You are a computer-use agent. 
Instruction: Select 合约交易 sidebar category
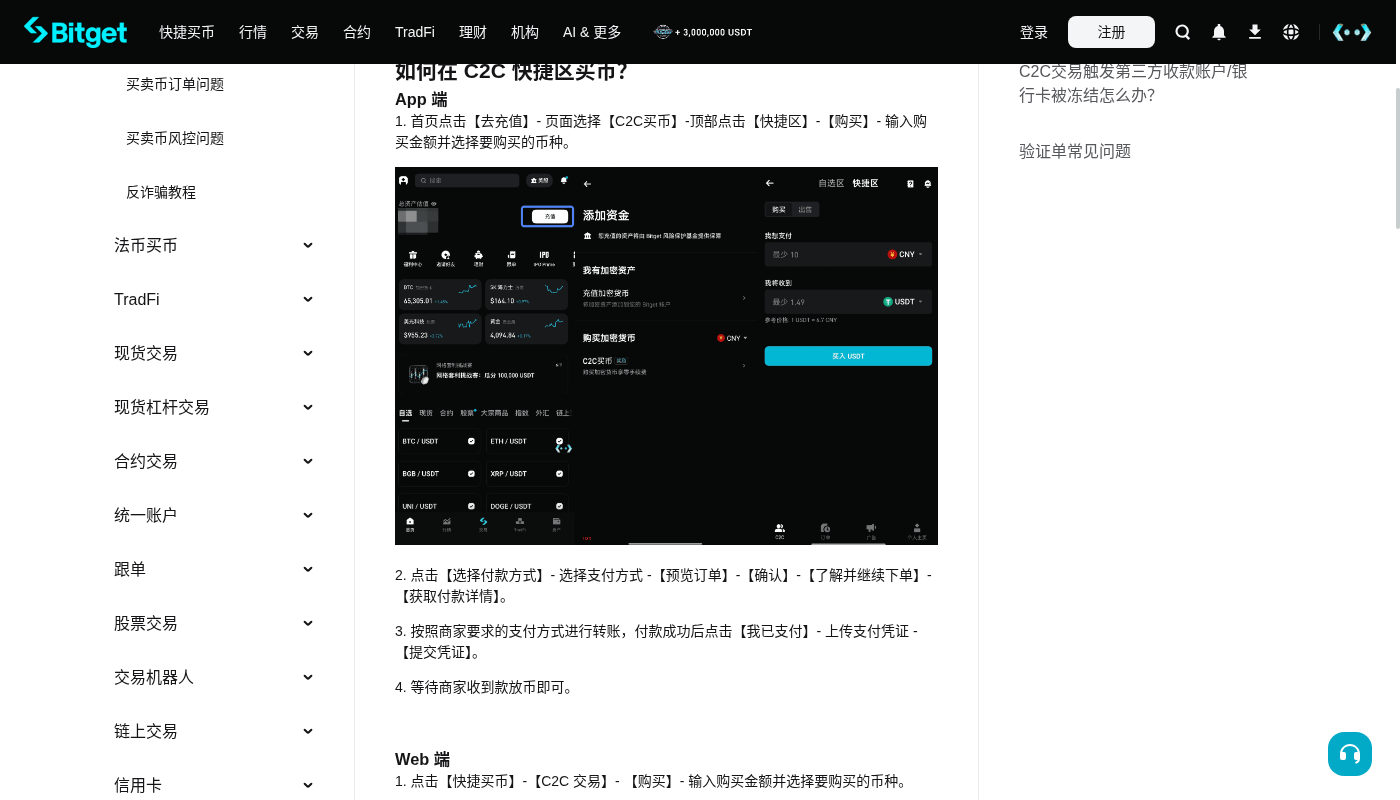click(x=146, y=461)
